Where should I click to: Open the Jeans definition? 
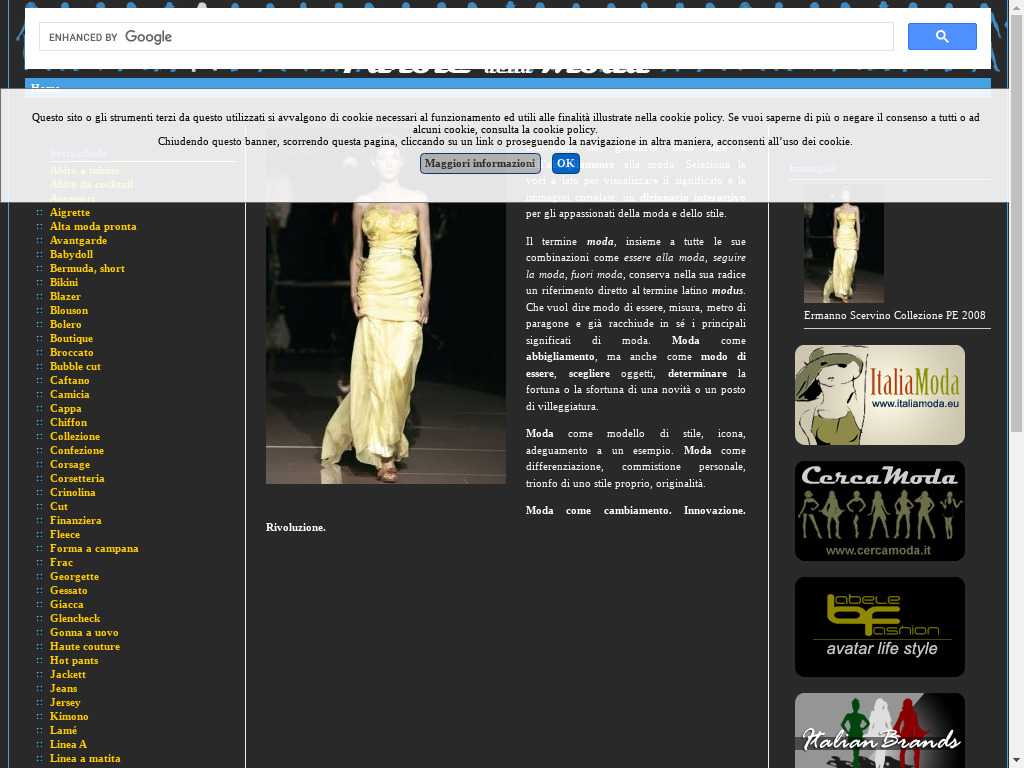(x=63, y=689)
